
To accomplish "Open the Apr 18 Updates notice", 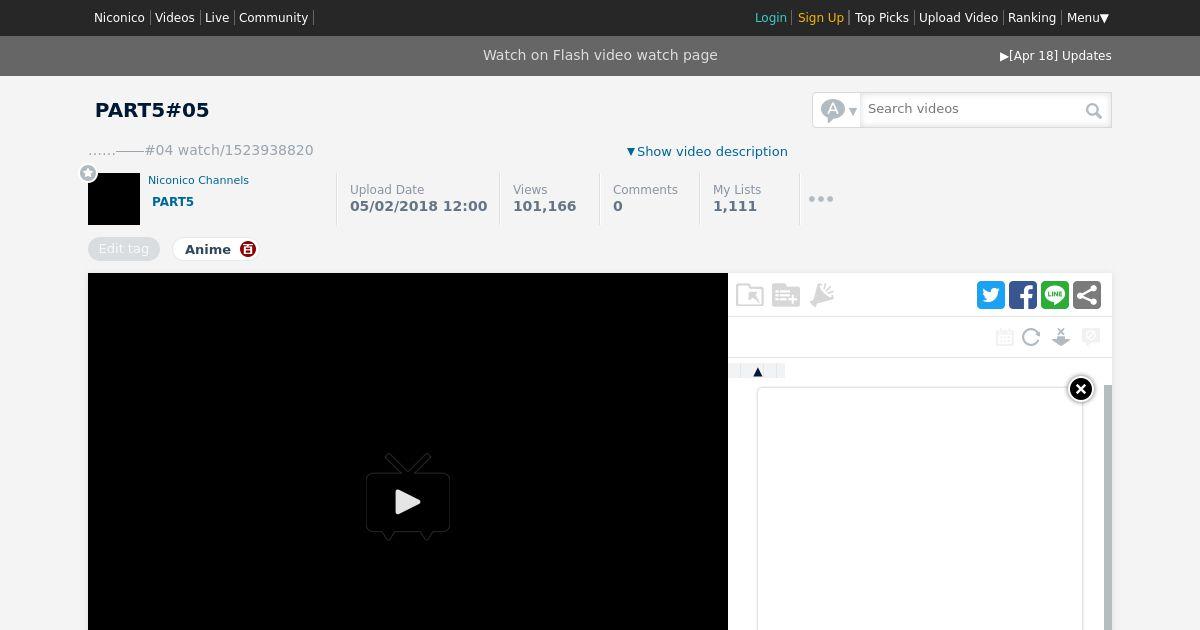I will [1056, 56].
